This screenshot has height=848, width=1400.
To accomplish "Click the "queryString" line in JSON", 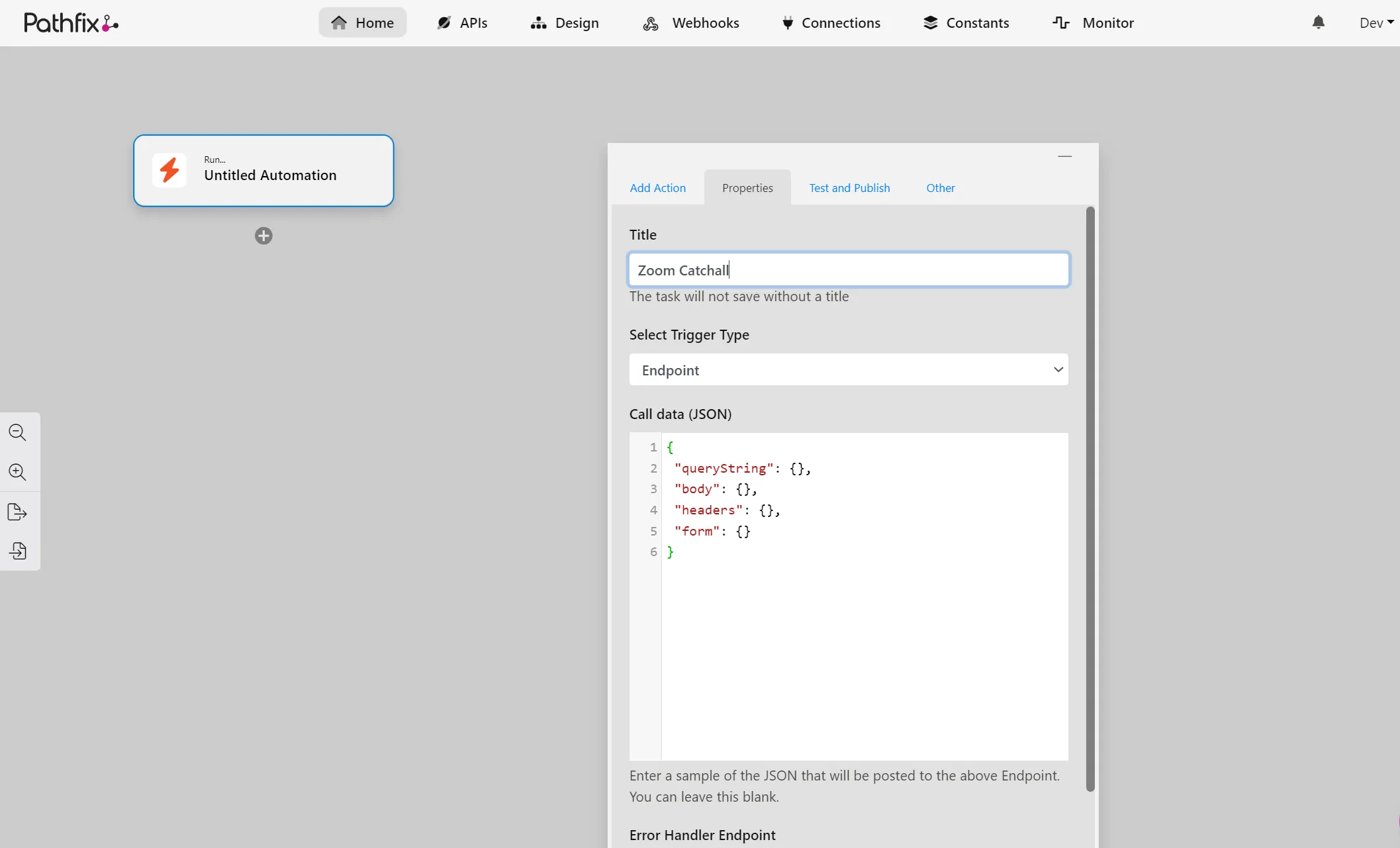I will tap(742, 468).
